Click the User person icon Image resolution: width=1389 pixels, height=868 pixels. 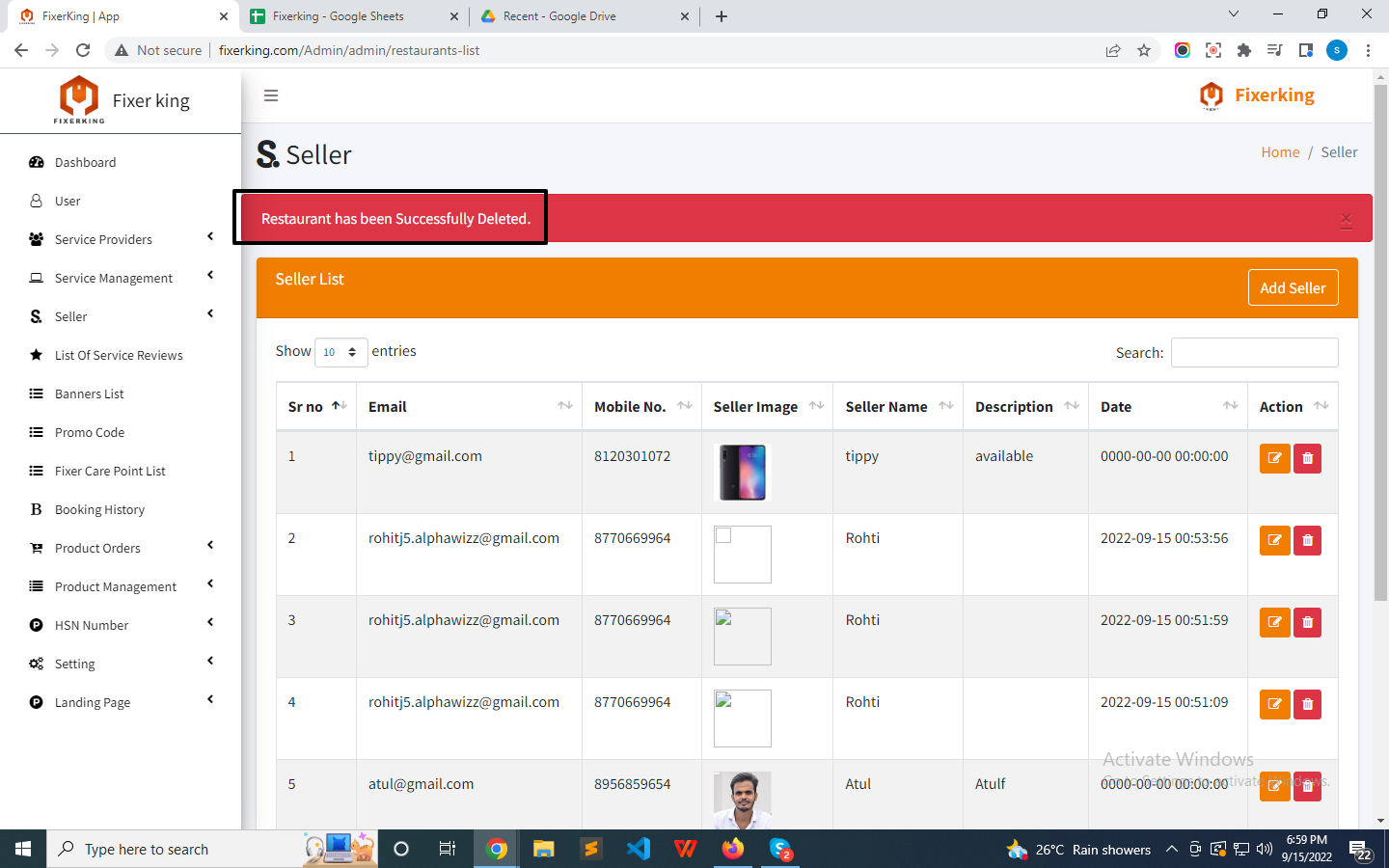37,201
